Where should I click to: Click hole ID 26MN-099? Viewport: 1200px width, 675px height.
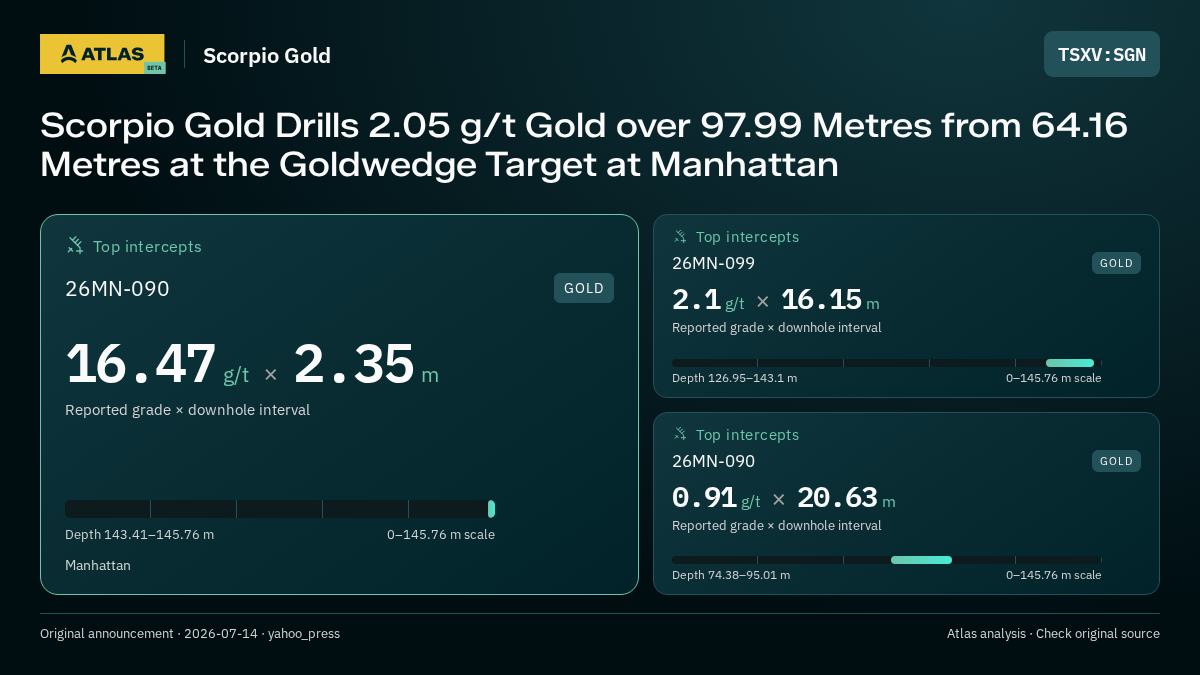pyautogui.click(x=713, y=263)
